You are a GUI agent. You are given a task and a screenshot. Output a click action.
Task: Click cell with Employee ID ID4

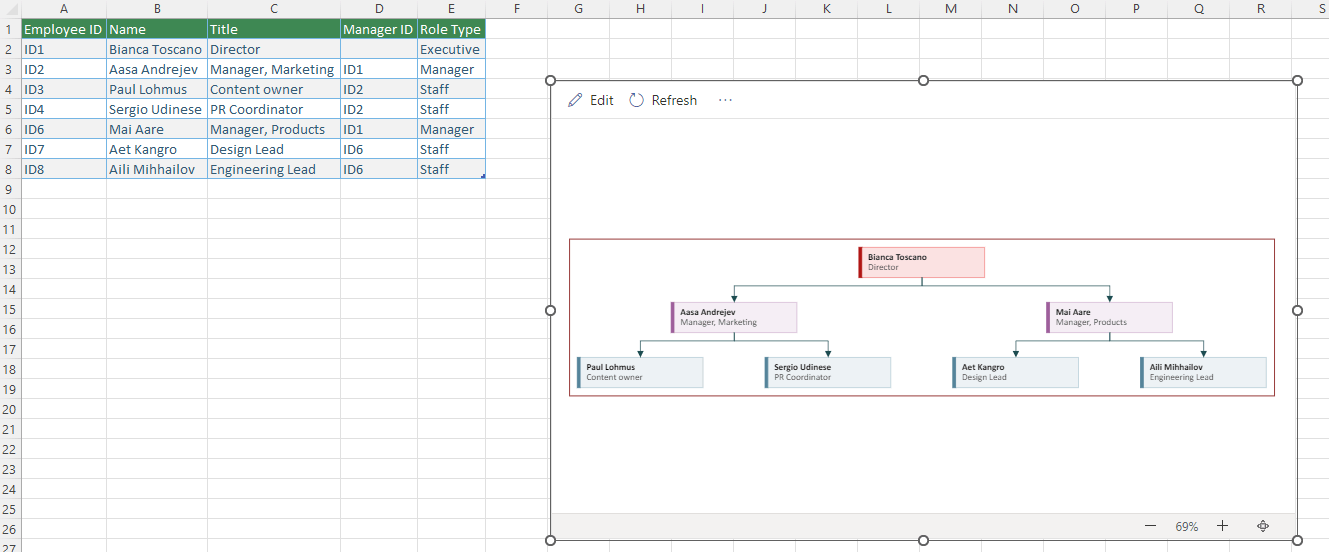pos(64,109)
